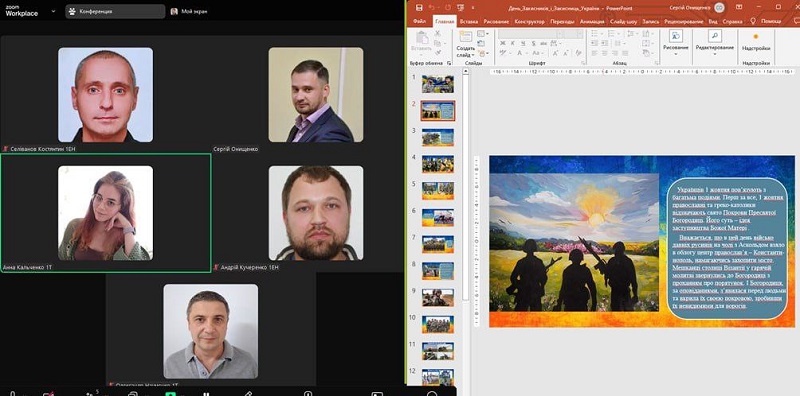800x396 pixels.
Task: Switch to the Вид tab
Action: point(713,21)
